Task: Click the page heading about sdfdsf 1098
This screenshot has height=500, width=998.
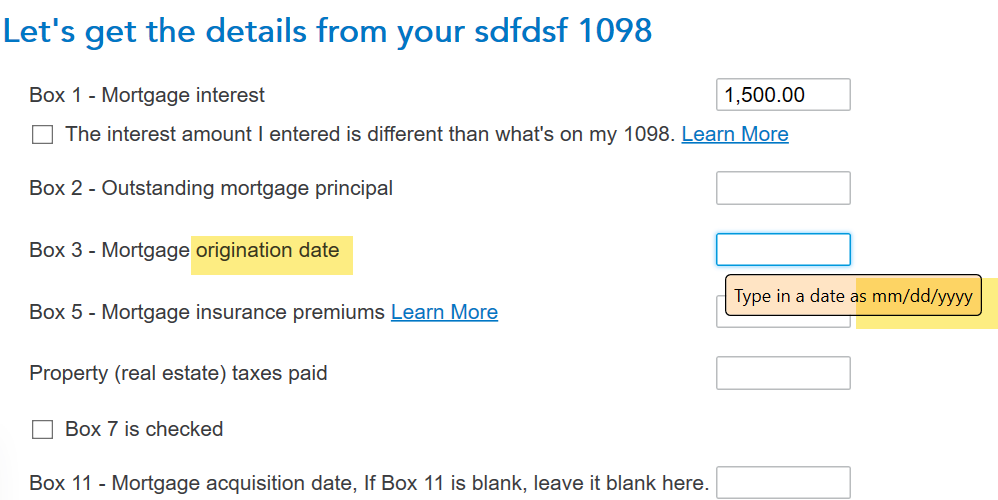Action: tap(328, 30)
